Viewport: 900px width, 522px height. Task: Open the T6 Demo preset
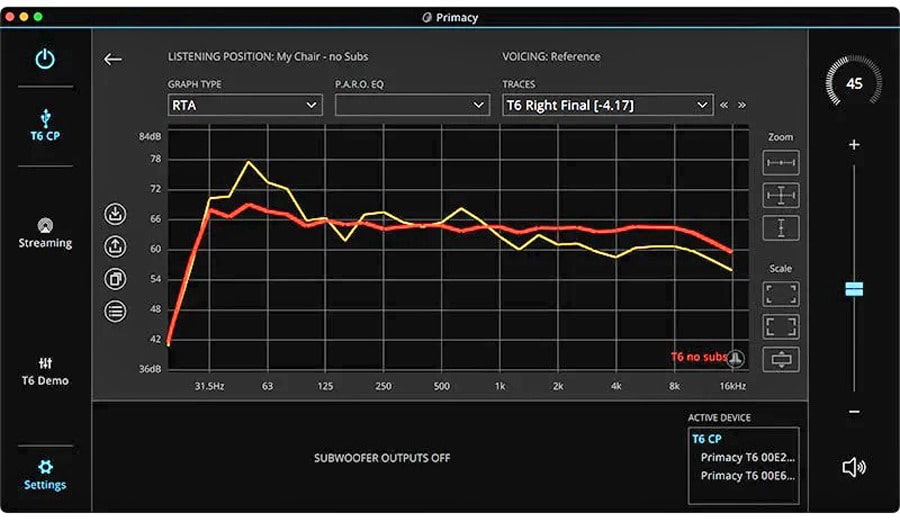click(45, 372)
